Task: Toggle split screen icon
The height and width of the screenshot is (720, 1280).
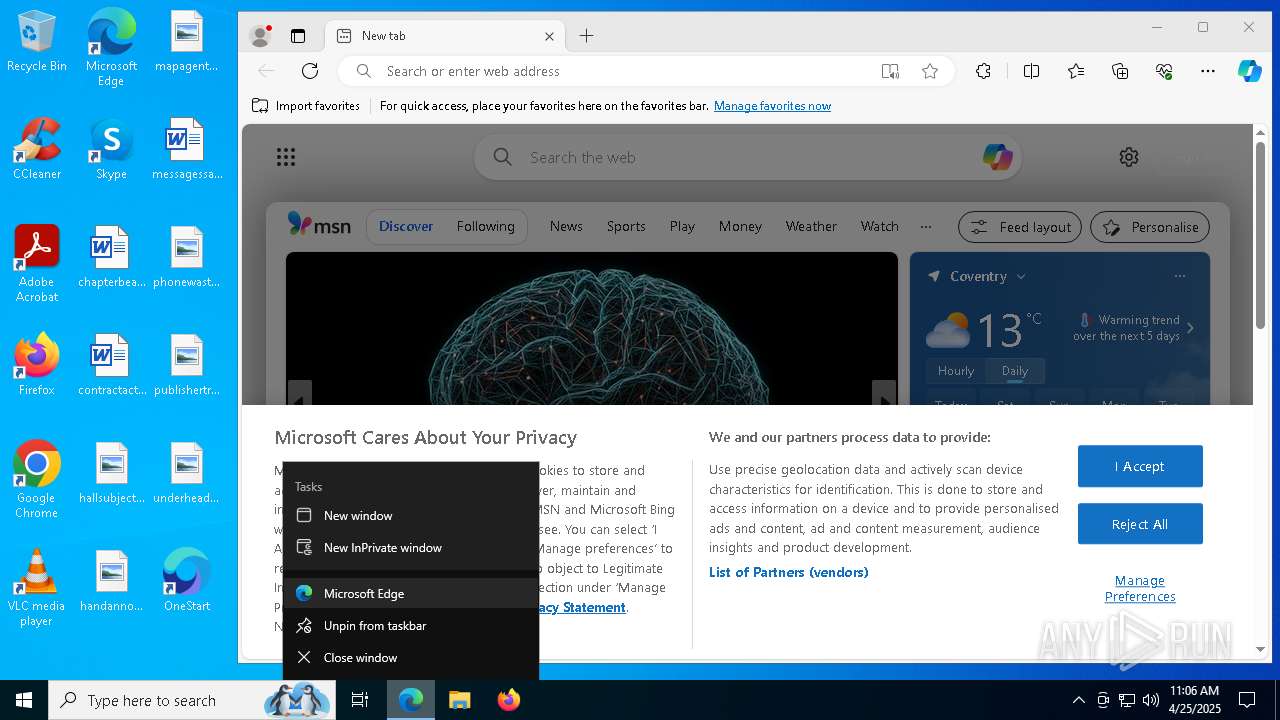Action: coord(1032,71)
